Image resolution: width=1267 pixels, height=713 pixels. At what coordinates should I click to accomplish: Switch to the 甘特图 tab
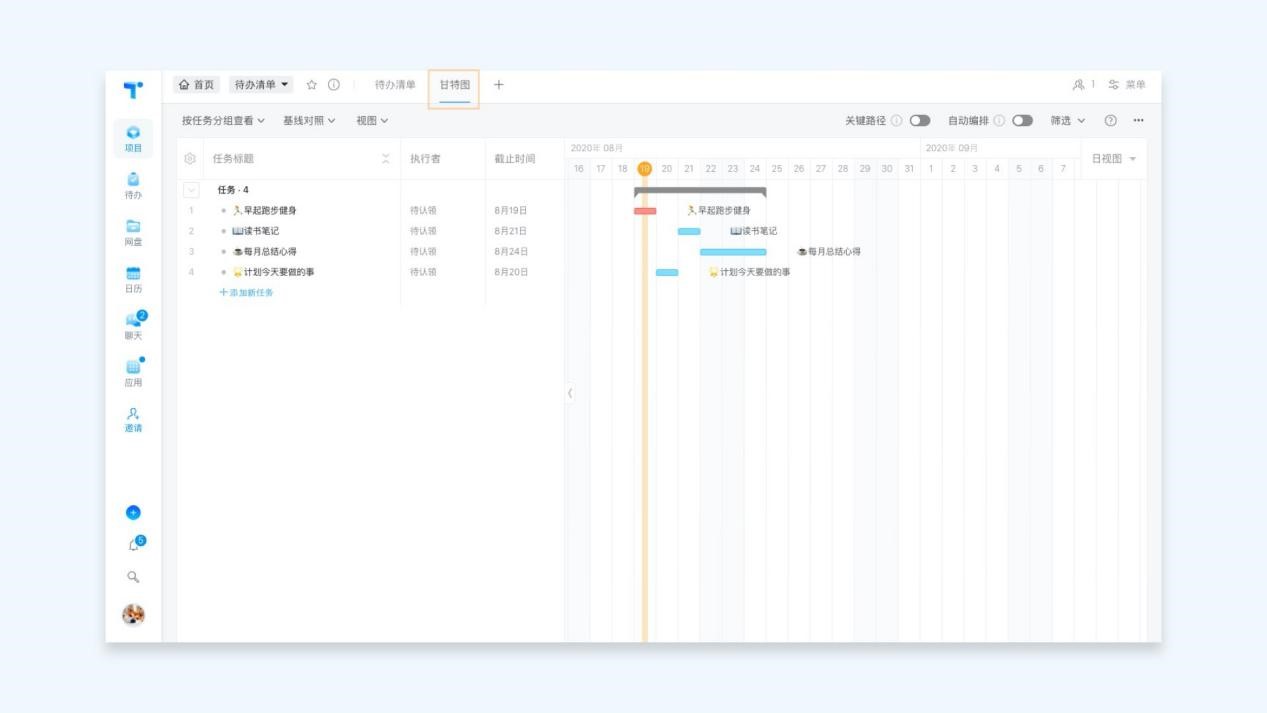coord(454,85)
